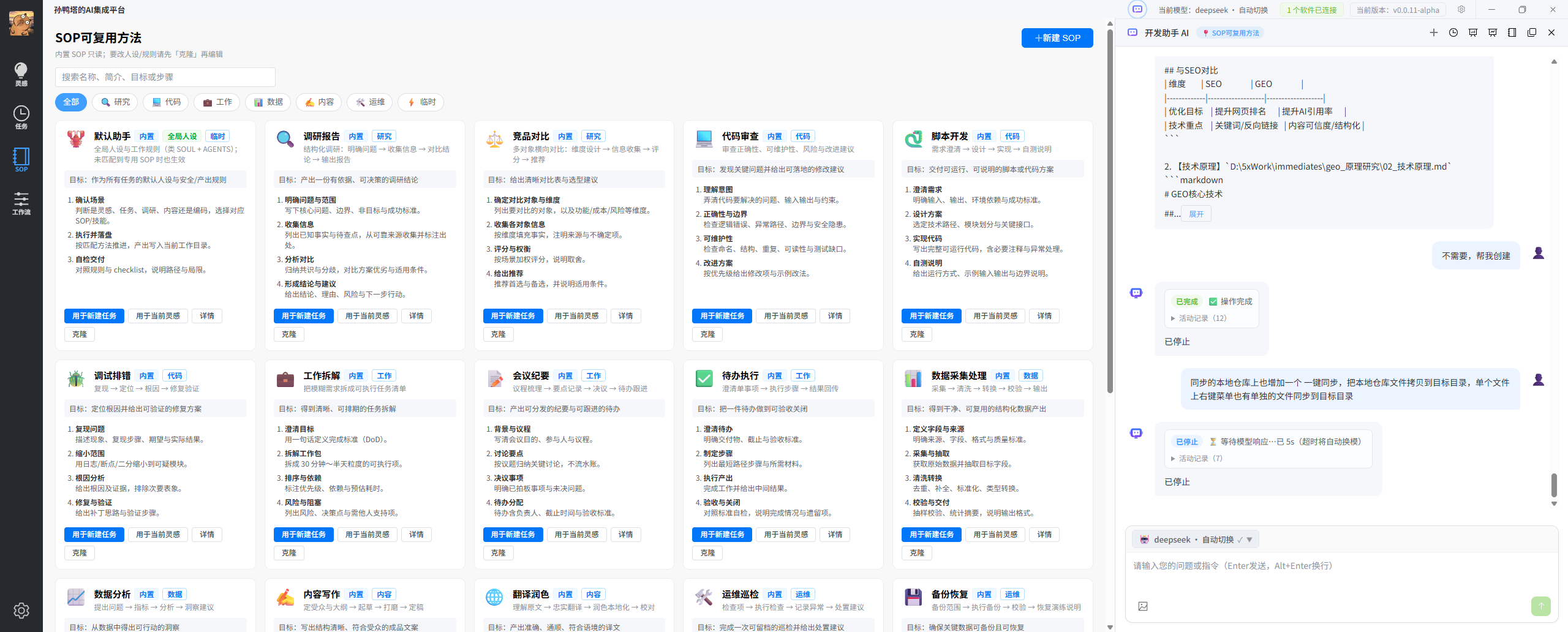Select the 全部 filter tab
Viewport: 1568px width, 632px height.
(71, 102)
